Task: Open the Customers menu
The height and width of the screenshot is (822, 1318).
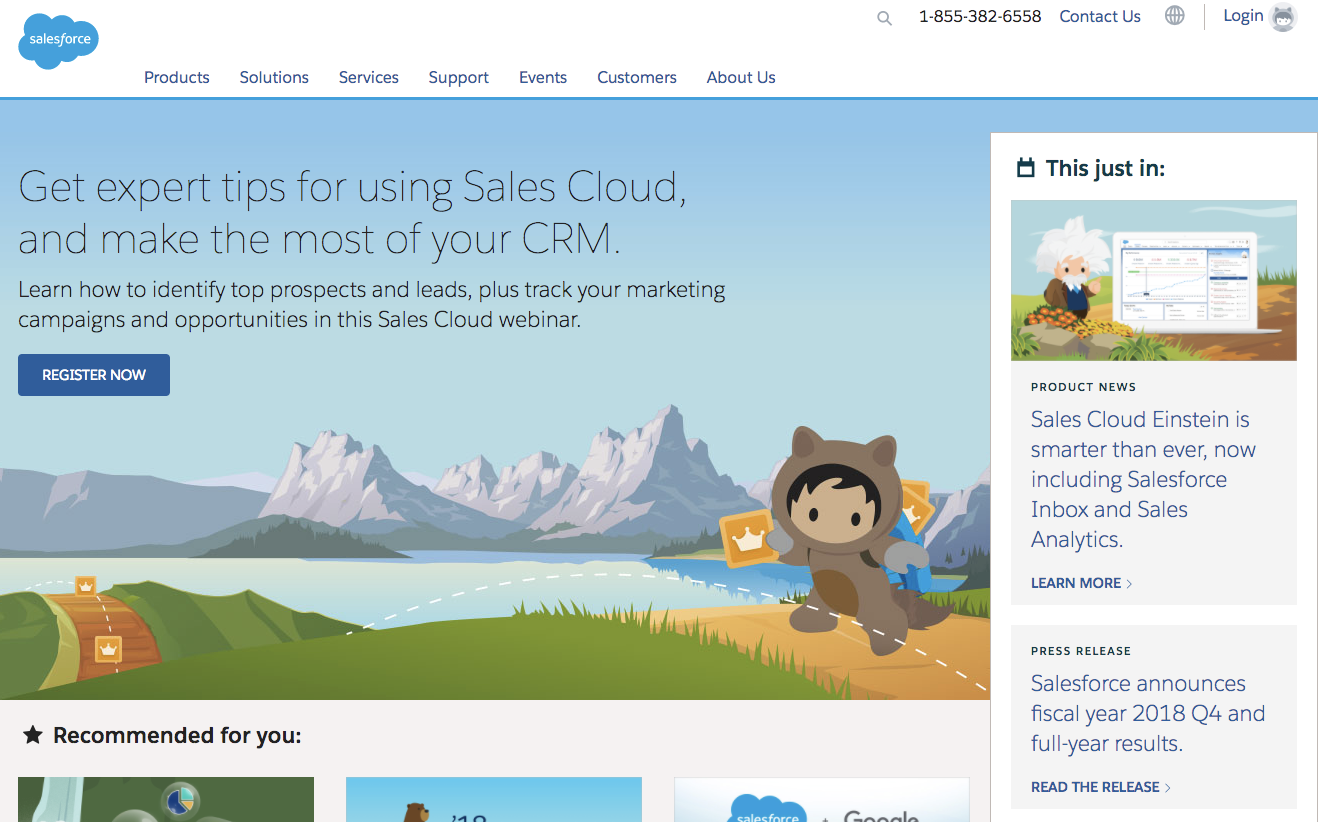Action: coord(637,77)
